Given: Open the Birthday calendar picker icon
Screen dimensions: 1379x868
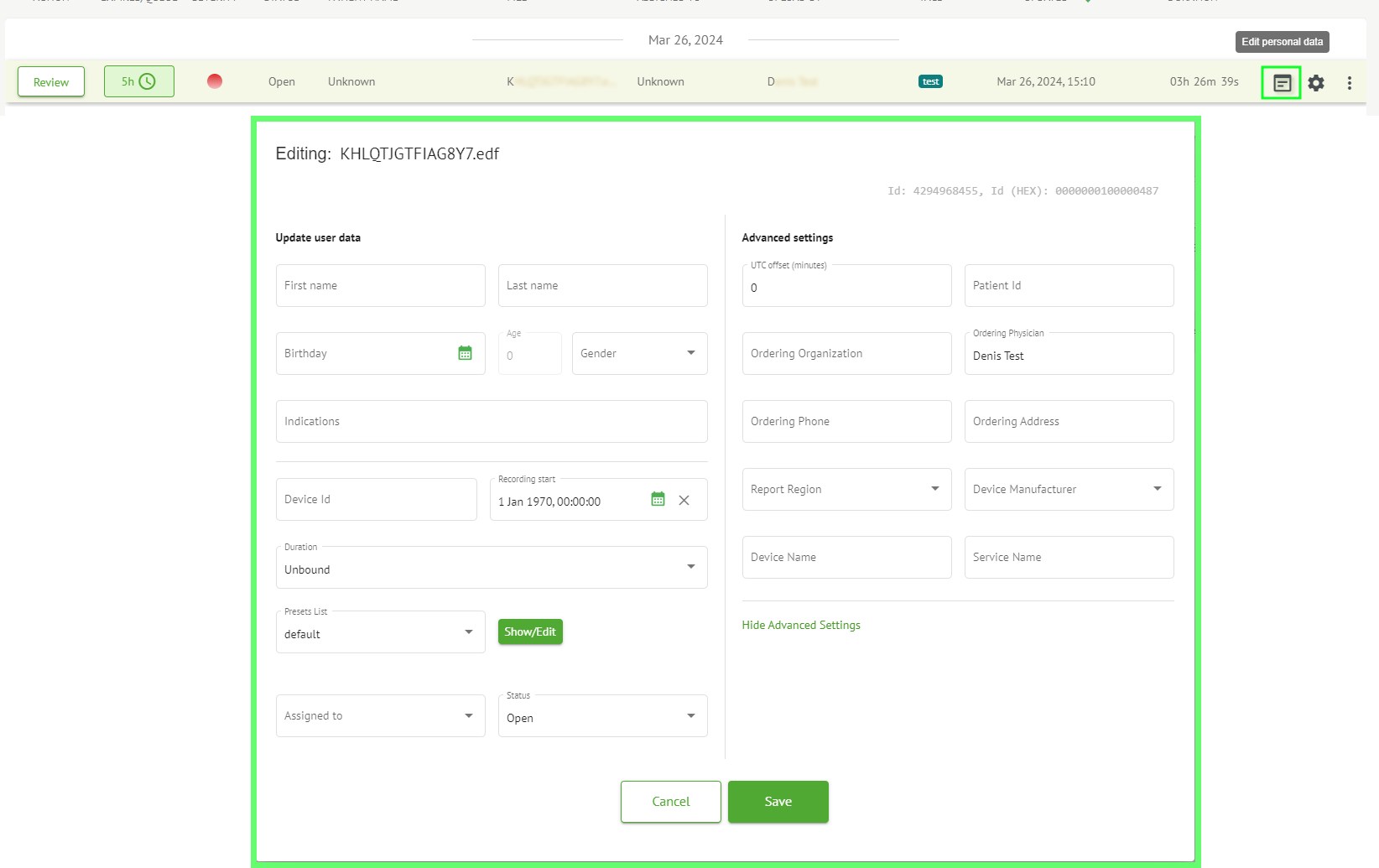Looking at the screenshot, I should [465, 353].
